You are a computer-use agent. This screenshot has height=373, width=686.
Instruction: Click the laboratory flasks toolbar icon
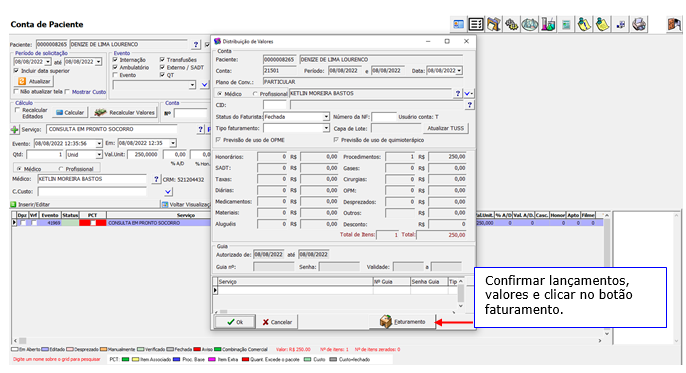(x=548, y=24)
